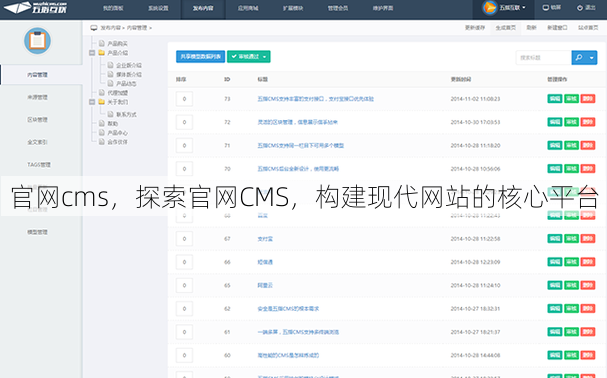Click the 更新时间 column header

coord(461,79)
